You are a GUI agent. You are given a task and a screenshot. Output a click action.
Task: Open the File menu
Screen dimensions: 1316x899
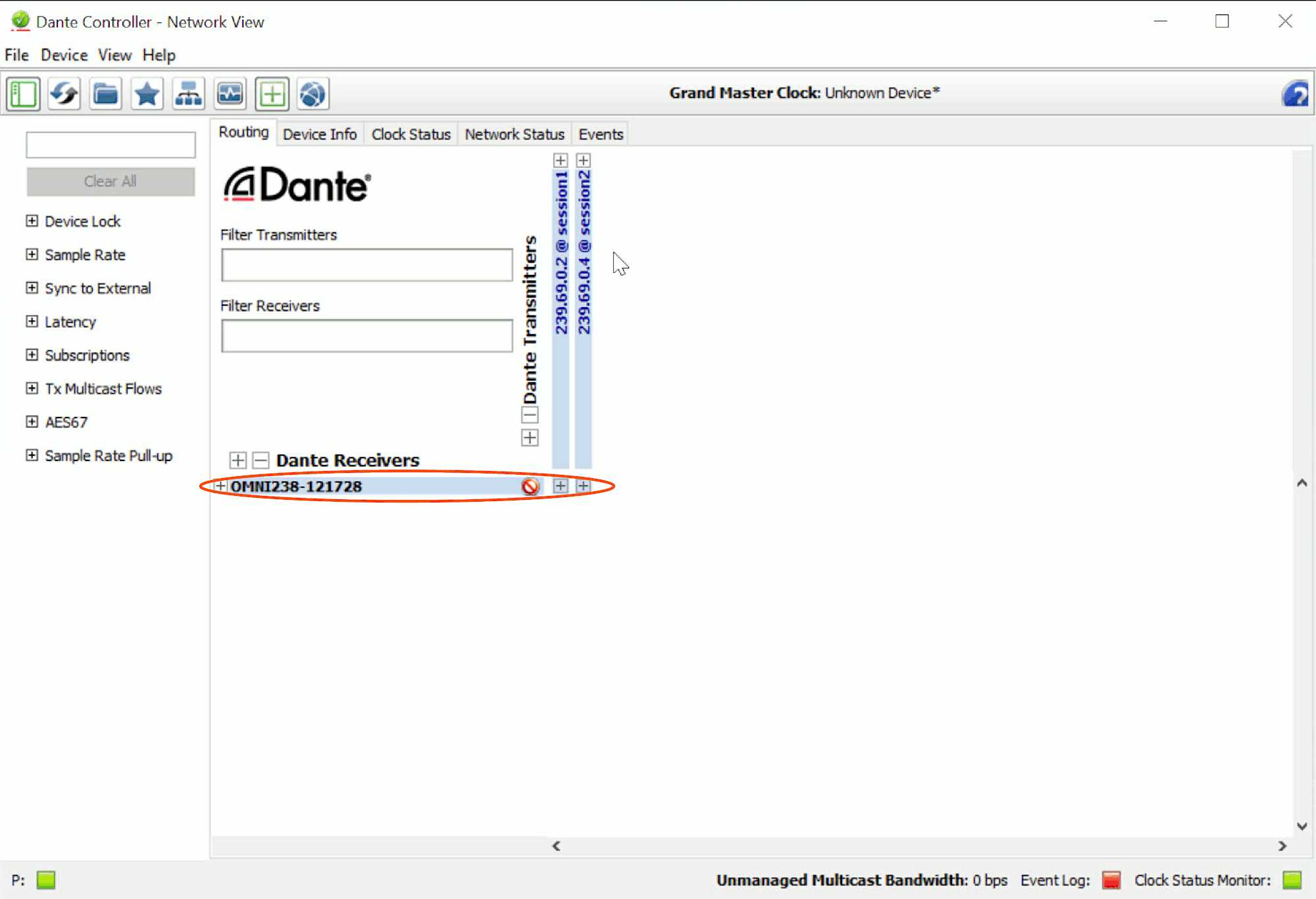pos(16,55)
